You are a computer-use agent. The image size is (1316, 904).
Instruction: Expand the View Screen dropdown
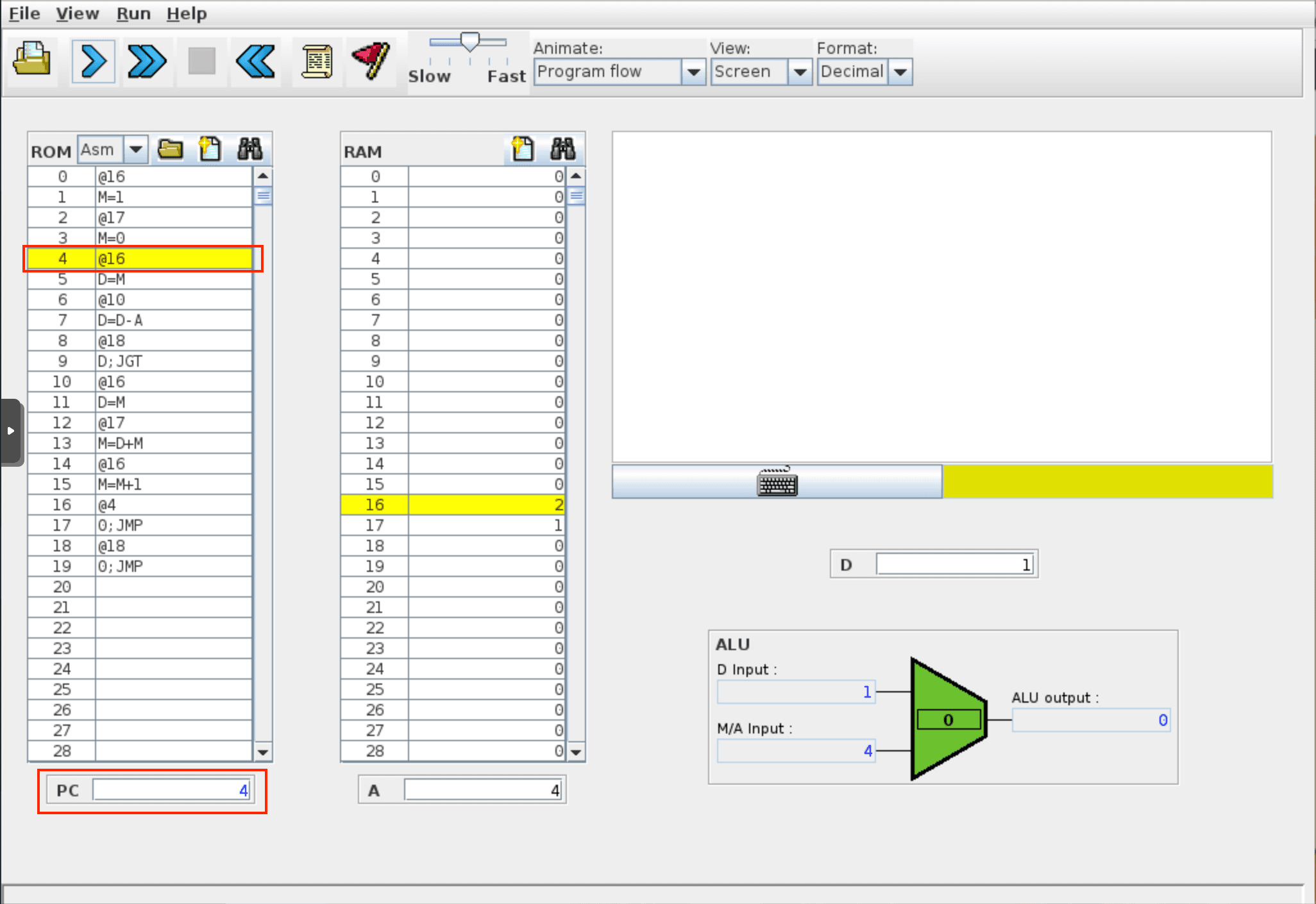(x=800, y=72)
